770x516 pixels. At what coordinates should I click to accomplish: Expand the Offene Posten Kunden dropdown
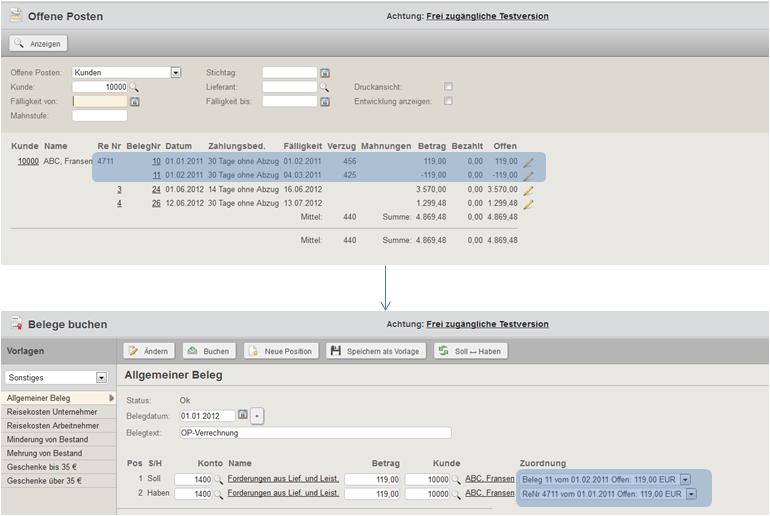click(176, 72)
